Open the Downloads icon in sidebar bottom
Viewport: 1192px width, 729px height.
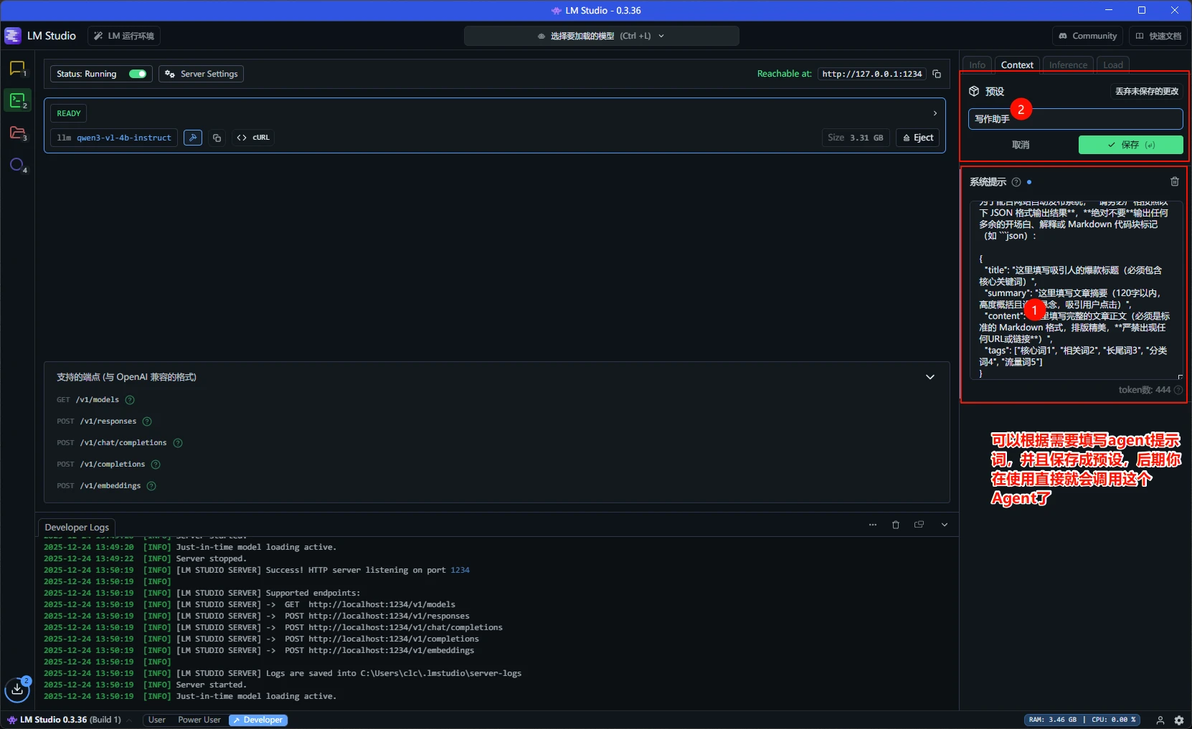coord(17,689)
